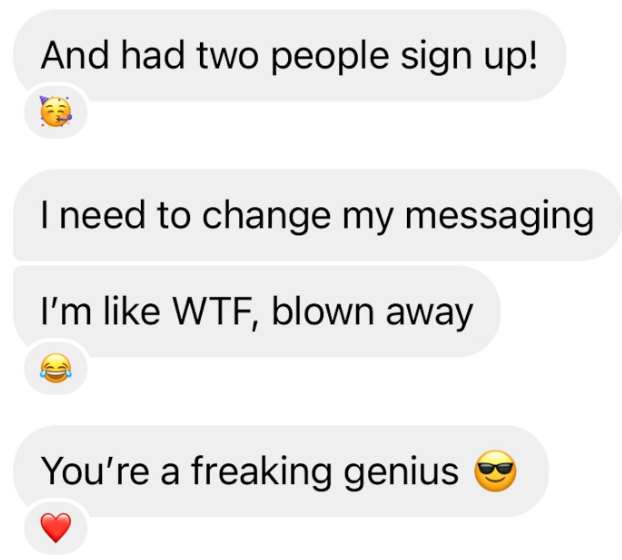Select the reaction badge under 'freaking genius' message
This screenshot has width=622, height=560.
(x=56, y=527)
